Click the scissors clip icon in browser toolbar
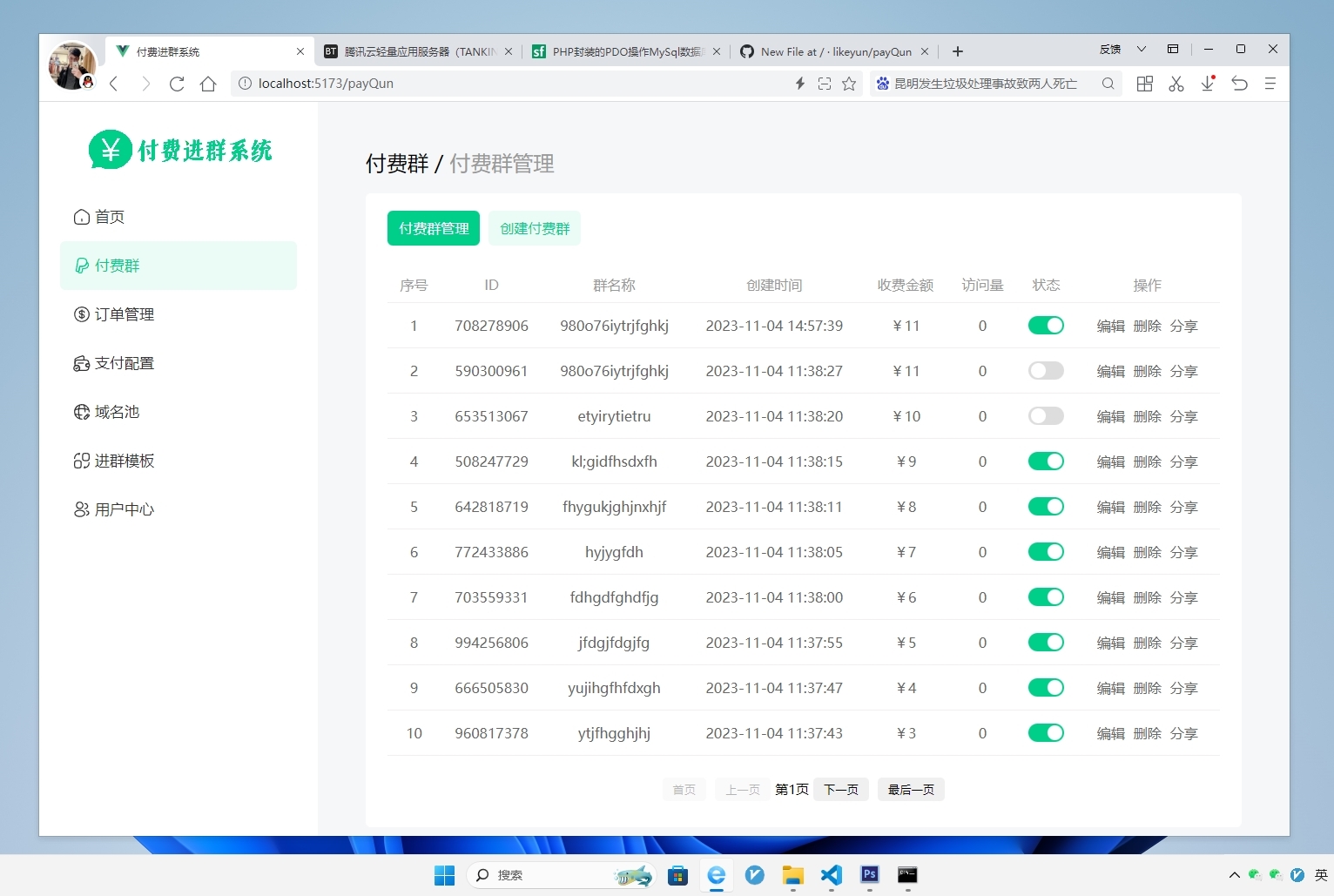Viewport: 1334px width, 896px height. (x=1176, y=84)
